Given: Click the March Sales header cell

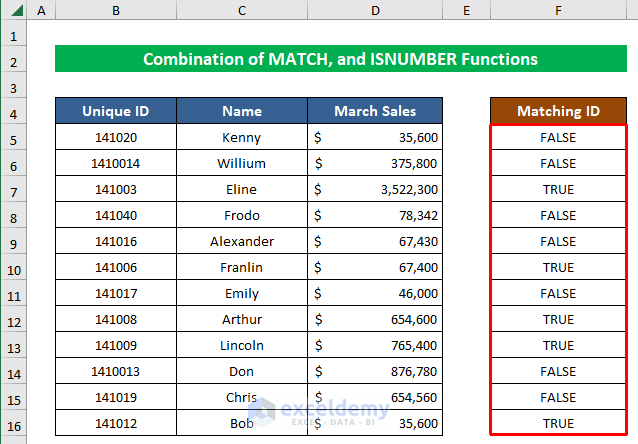Looking at the screenshot, I should click(x=375, y=111).
